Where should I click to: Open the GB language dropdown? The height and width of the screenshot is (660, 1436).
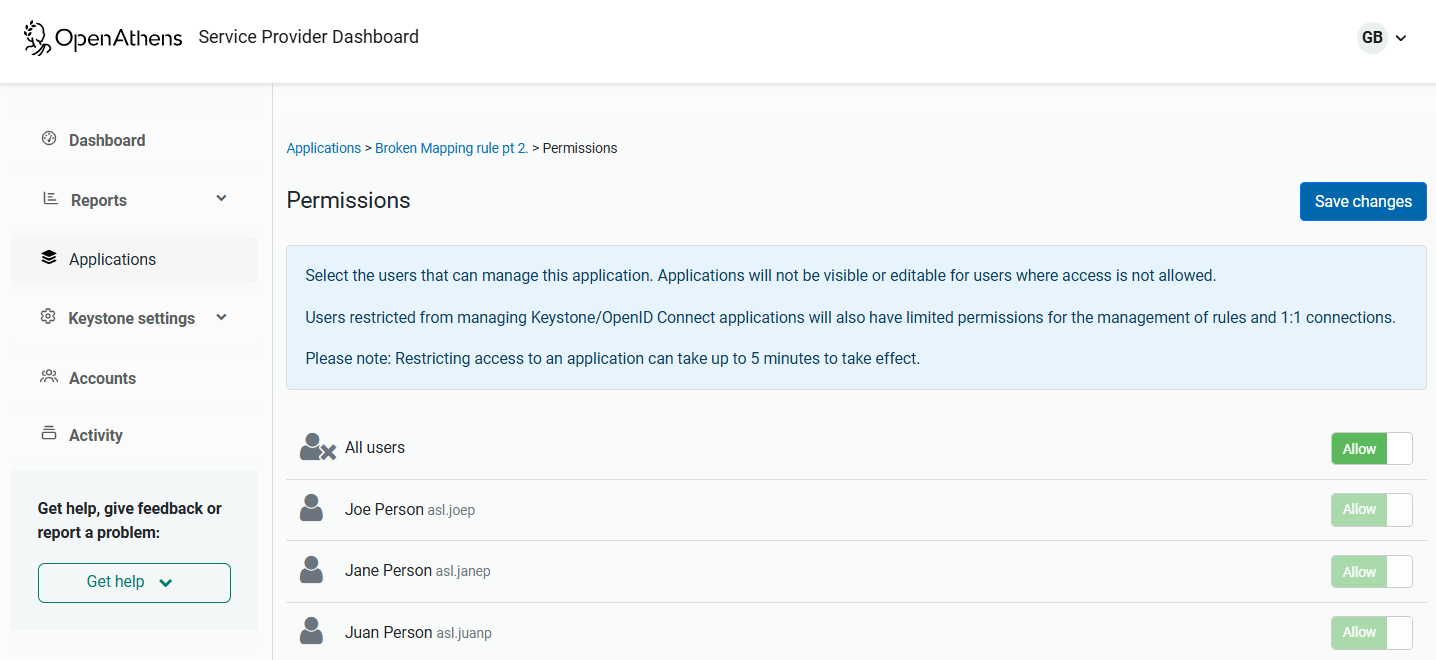click(1383, 37)
